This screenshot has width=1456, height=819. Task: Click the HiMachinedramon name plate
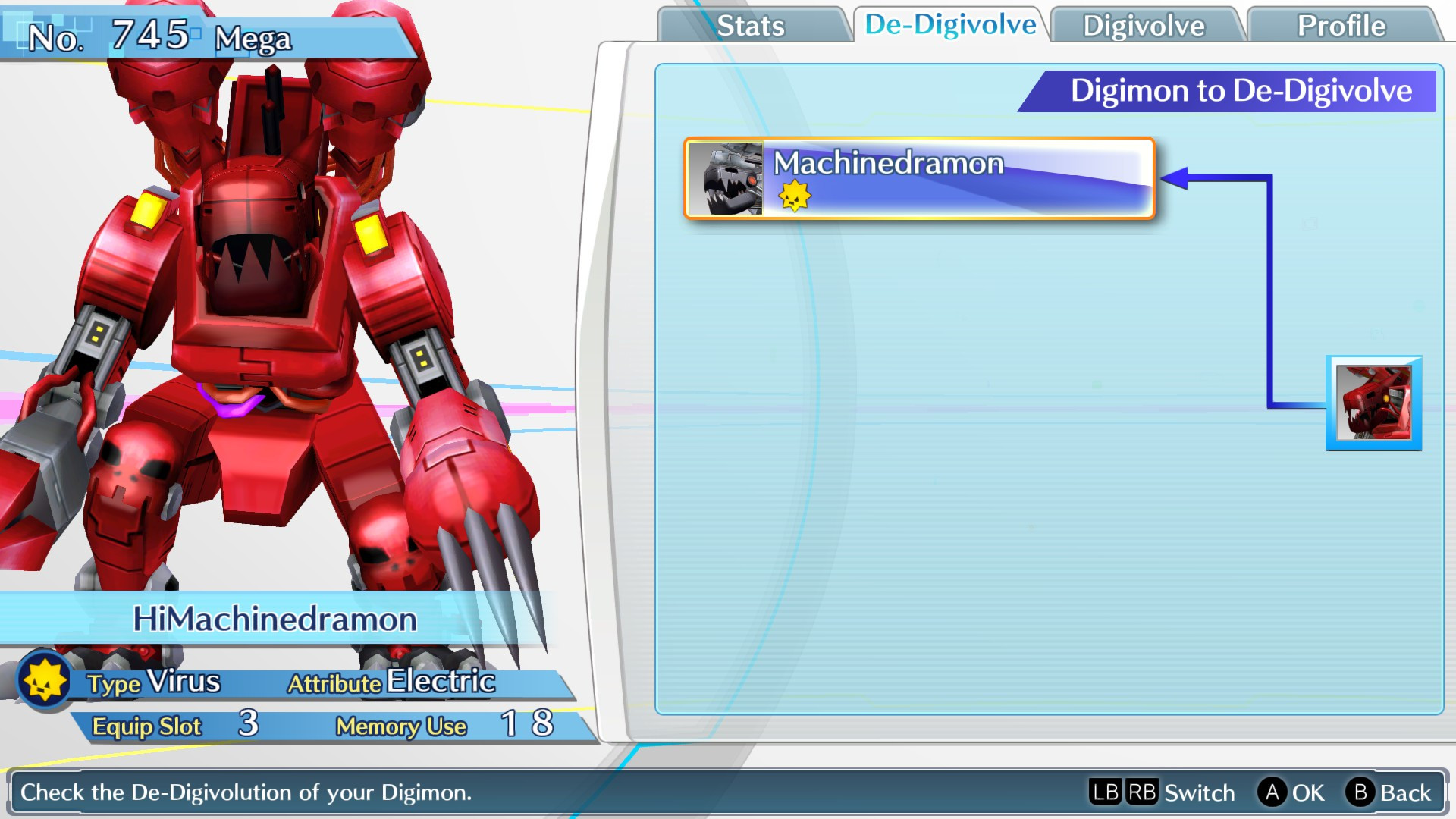277,620
